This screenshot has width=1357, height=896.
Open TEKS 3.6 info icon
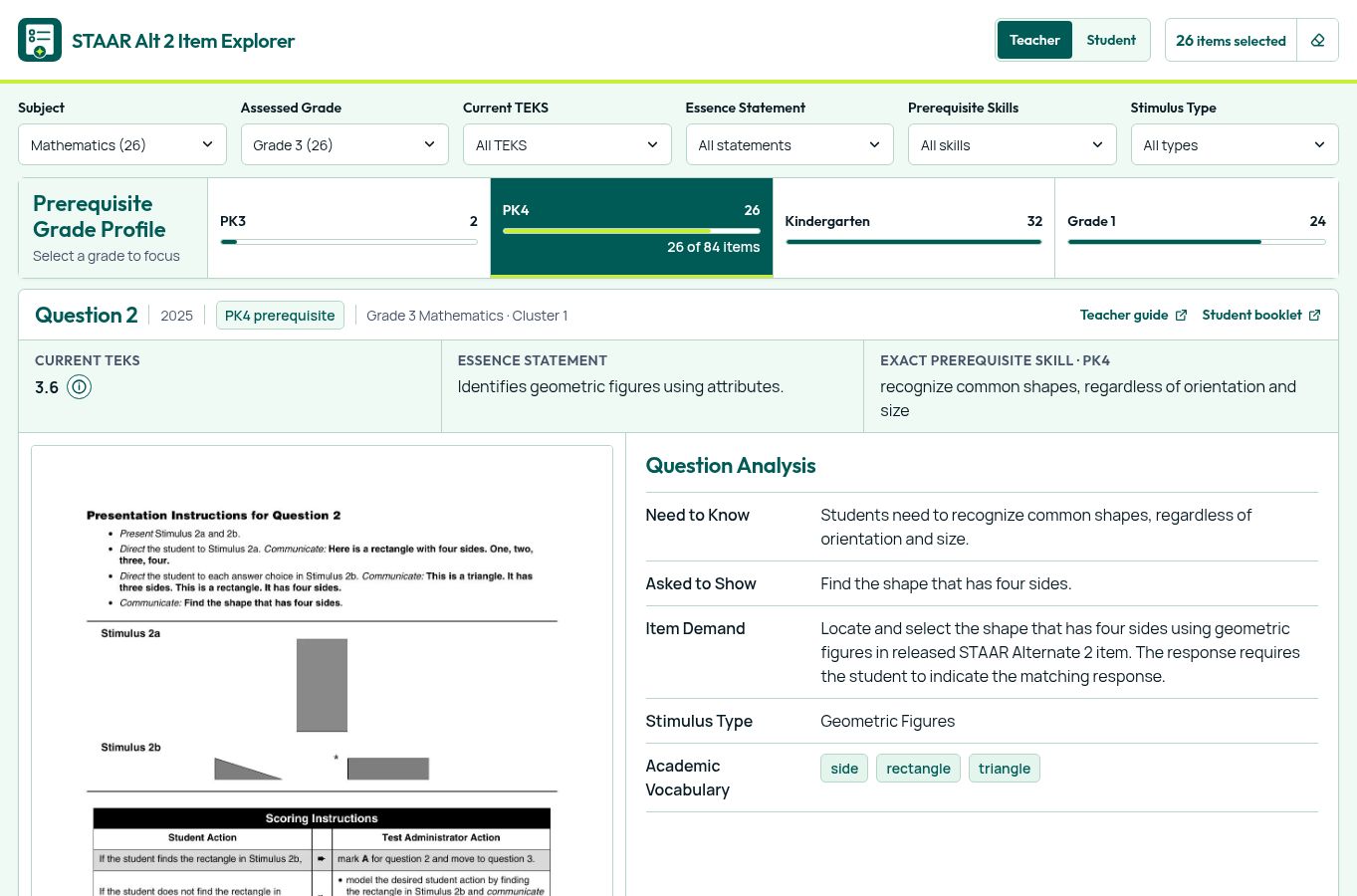[79, 387]
